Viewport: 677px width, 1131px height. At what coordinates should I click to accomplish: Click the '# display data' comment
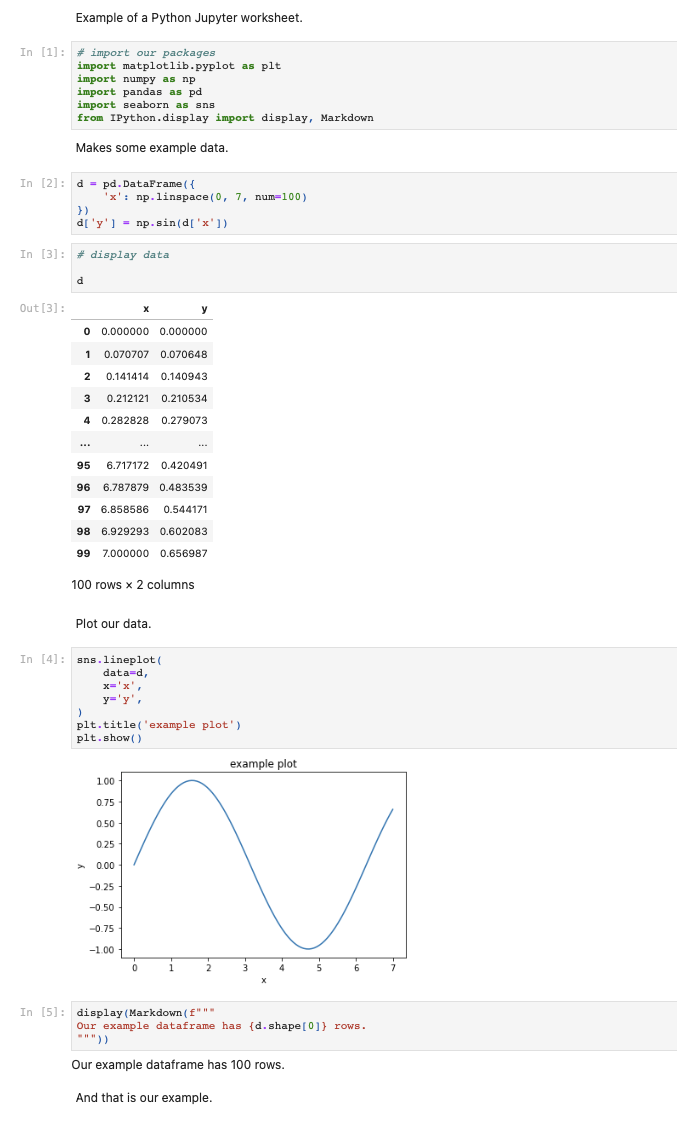(x=123, y=255)
